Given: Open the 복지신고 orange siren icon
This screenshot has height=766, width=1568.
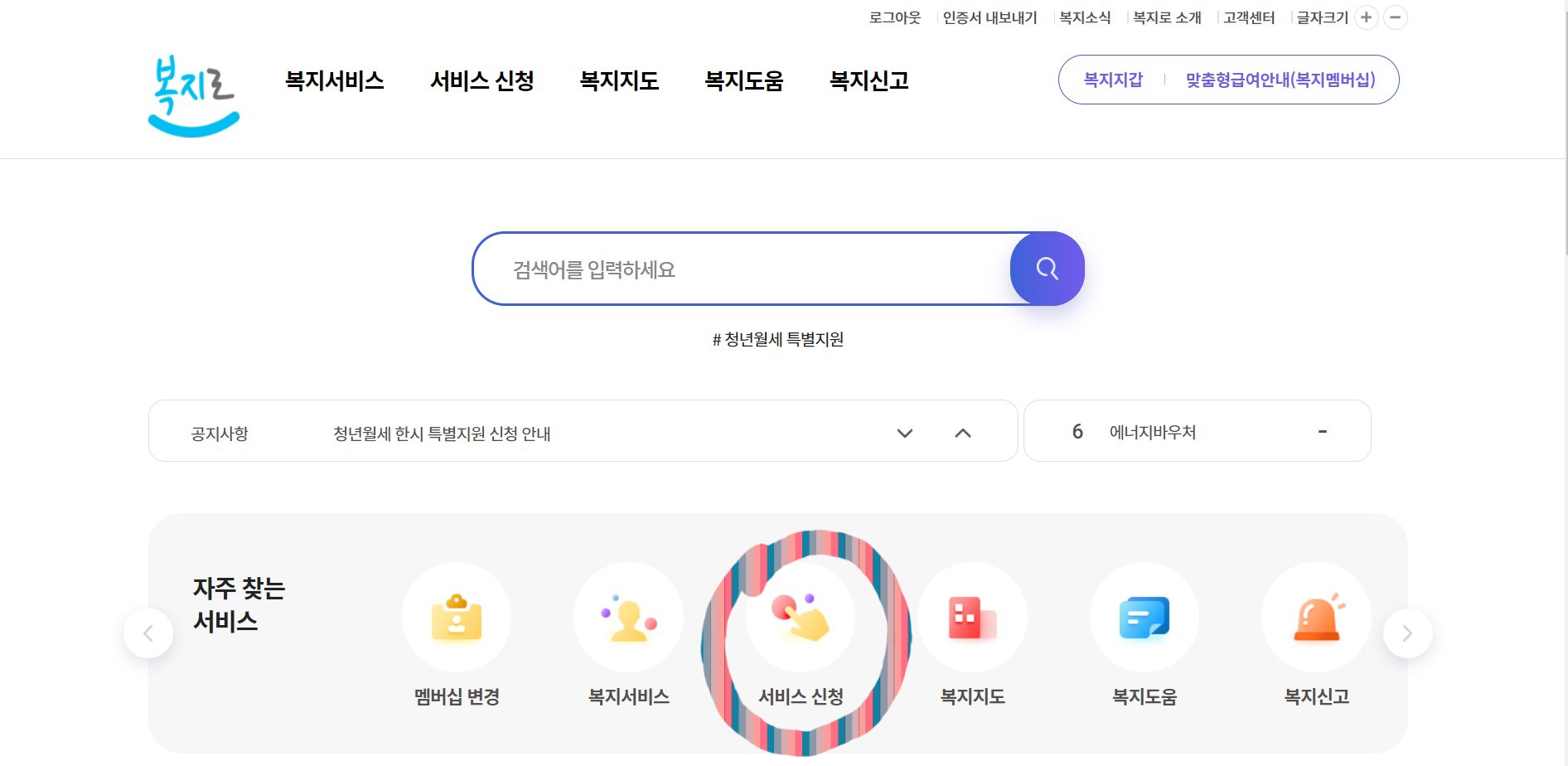Looking at the screenshot, I should [1316, 618].
